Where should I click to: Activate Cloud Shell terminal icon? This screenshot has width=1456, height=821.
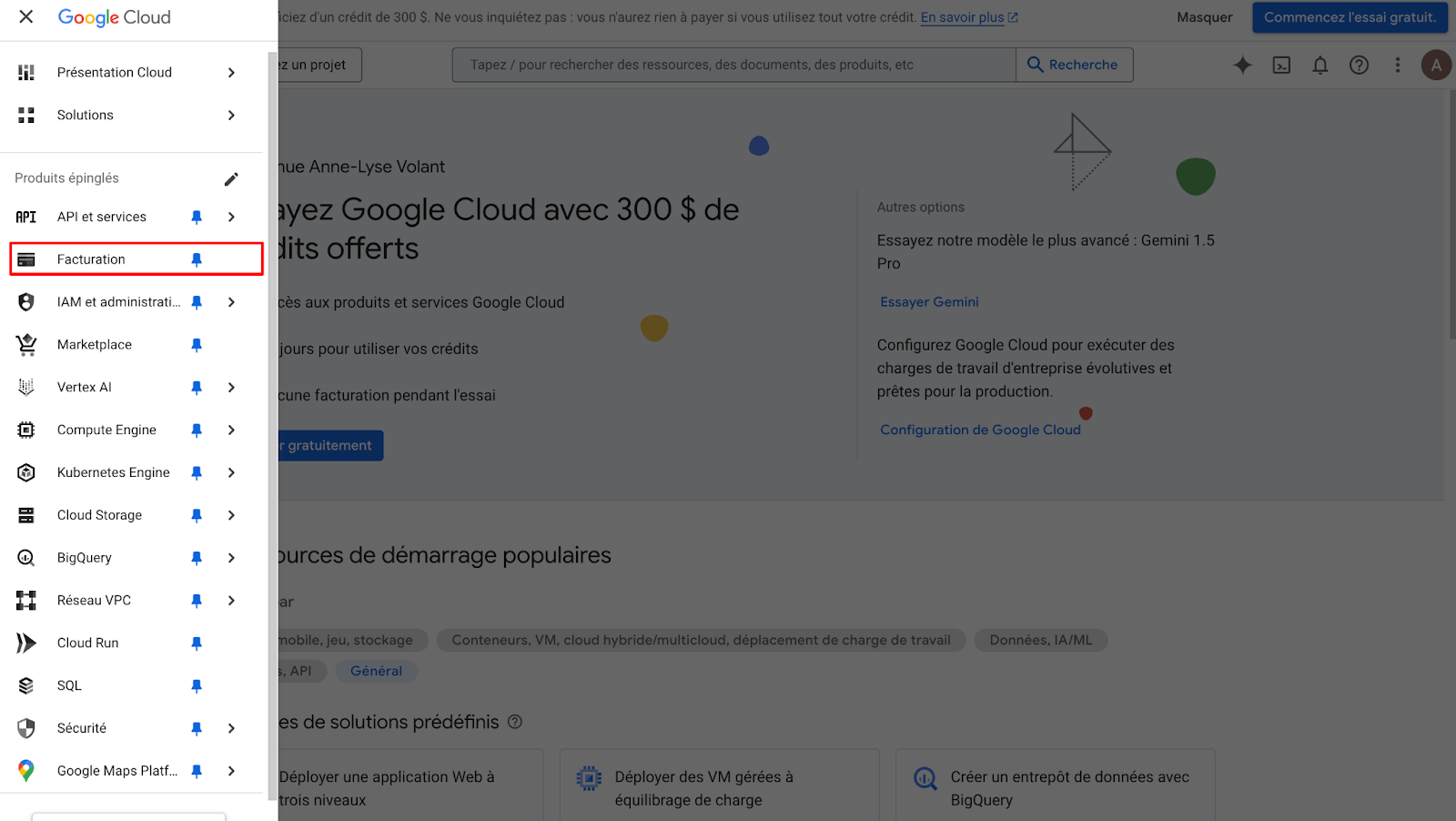coord(1281,65)
